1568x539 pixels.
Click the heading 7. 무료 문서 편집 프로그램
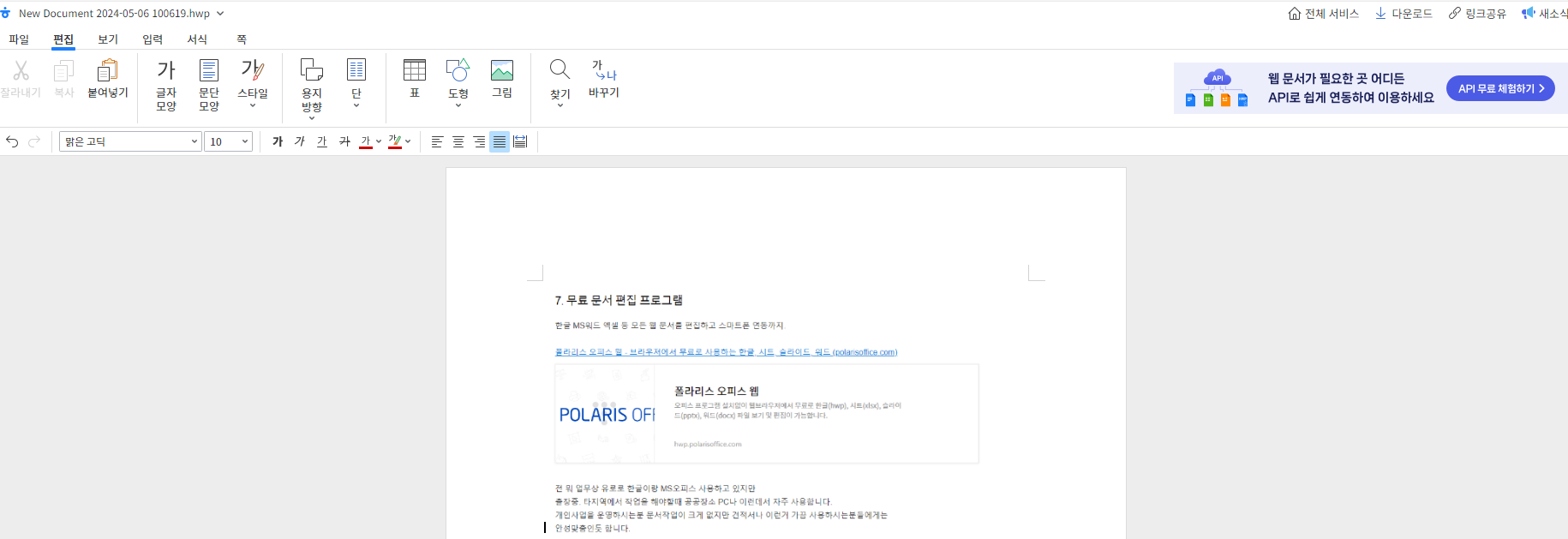click(619, 300)
